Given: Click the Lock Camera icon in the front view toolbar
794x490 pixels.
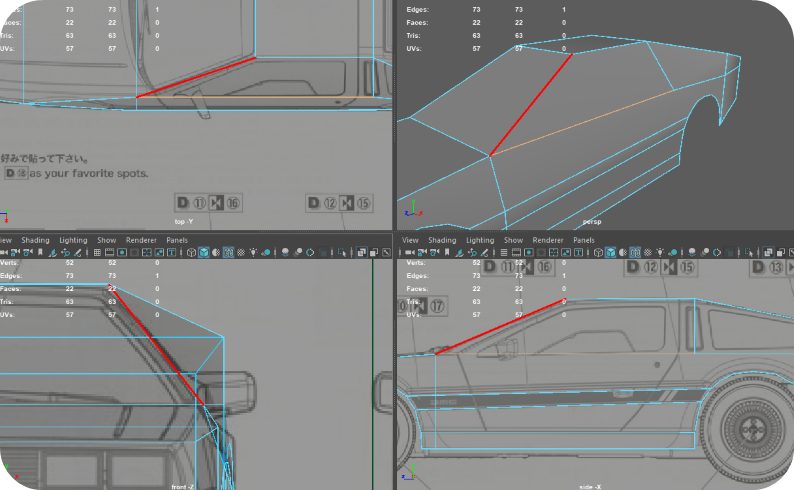Looking at the screenshot, I should (15, 252).
